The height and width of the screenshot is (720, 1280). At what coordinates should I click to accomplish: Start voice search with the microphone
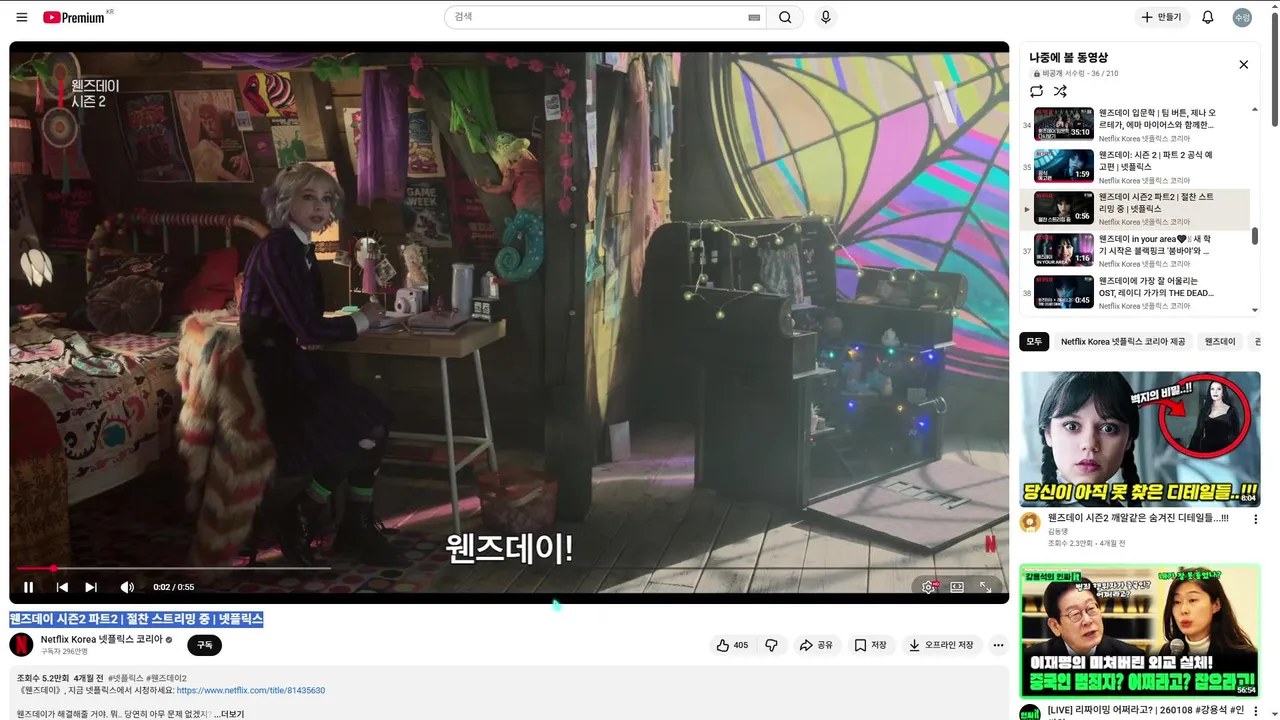coord(825,17)
